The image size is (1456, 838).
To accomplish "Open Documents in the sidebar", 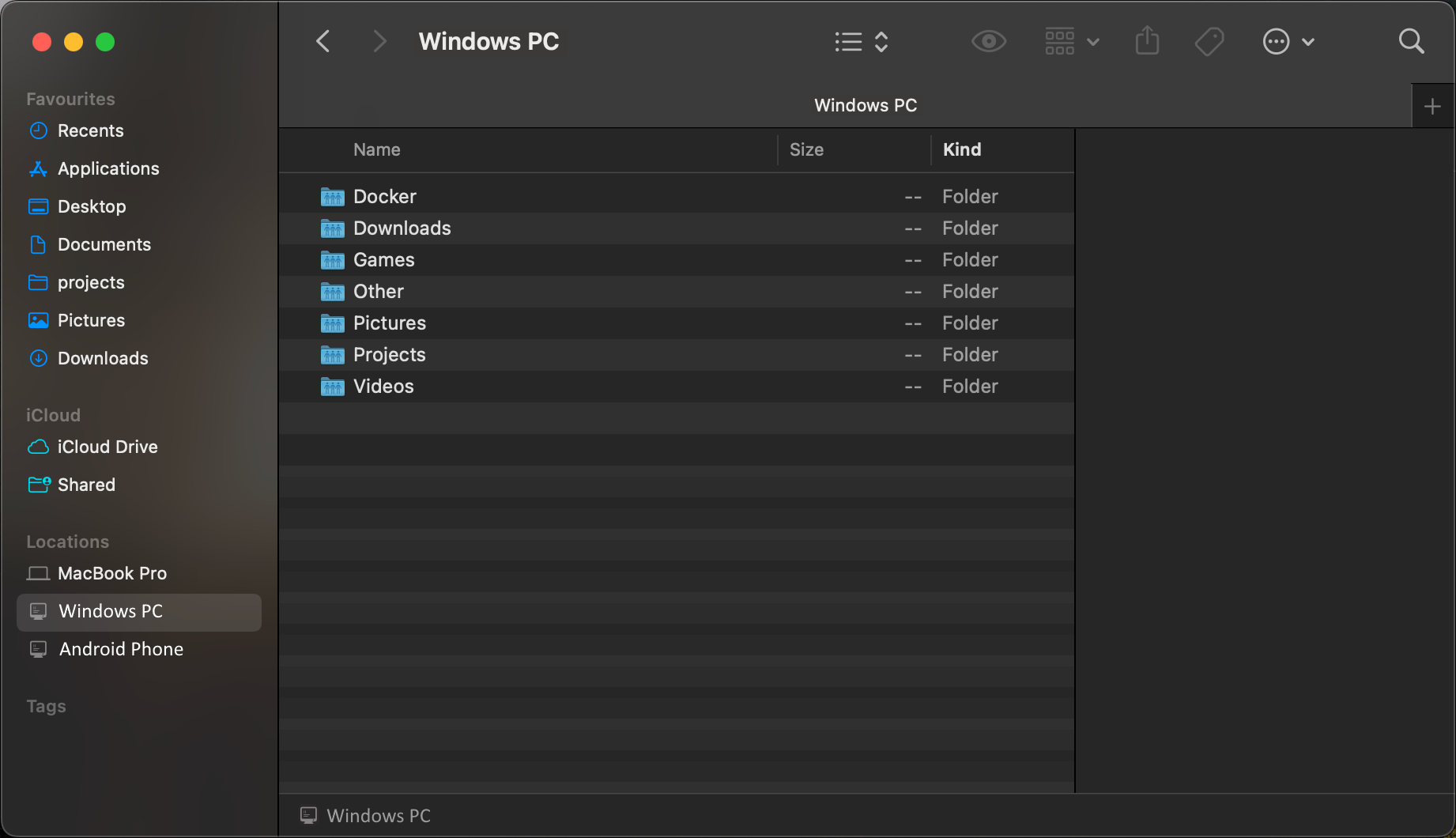I will (139, 244).
